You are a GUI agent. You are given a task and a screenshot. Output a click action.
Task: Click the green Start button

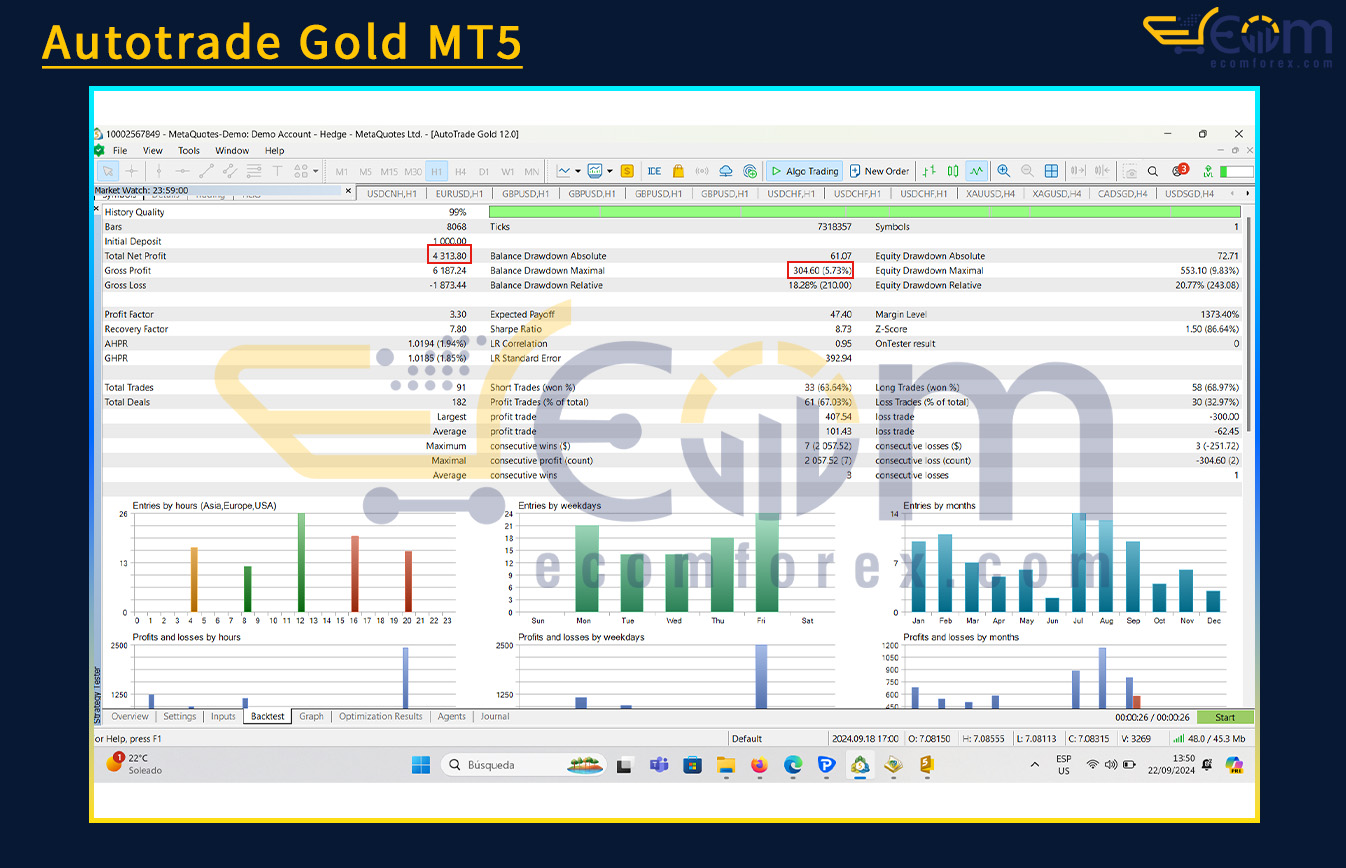(1225, 717)
